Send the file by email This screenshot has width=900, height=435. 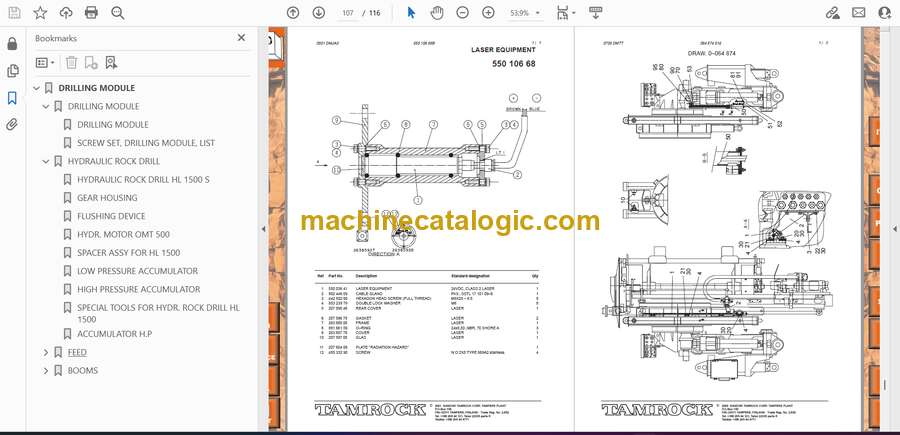click(x=859, y=13)
